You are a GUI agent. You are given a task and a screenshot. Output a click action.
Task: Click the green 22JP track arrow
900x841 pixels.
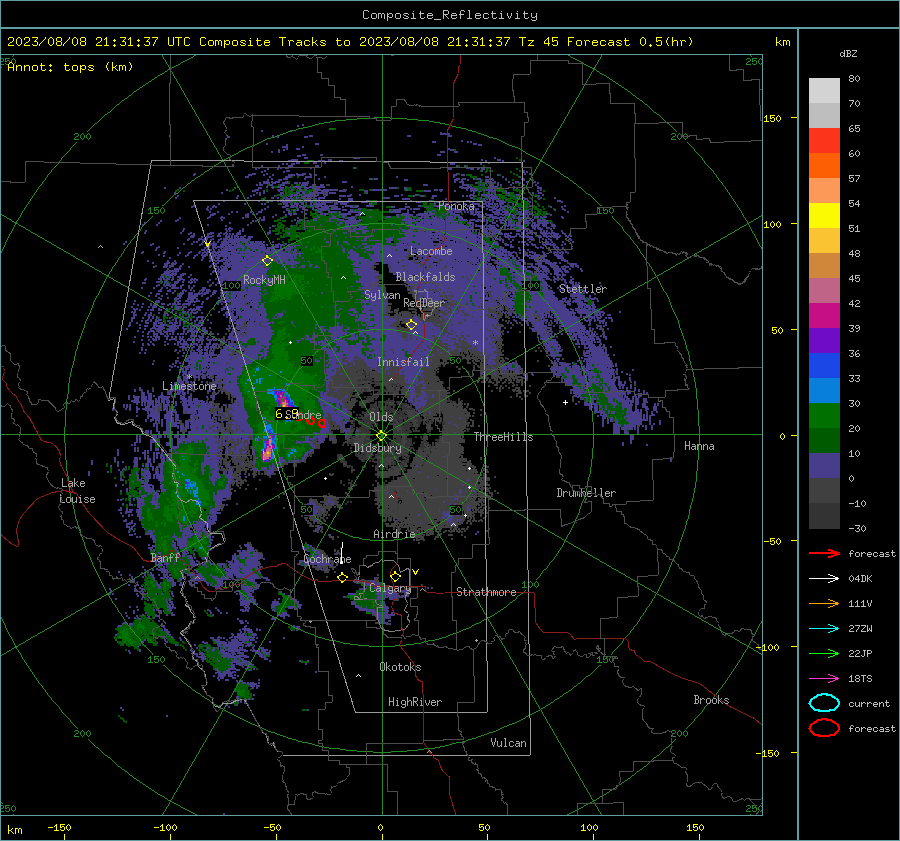tap(824, 653)
